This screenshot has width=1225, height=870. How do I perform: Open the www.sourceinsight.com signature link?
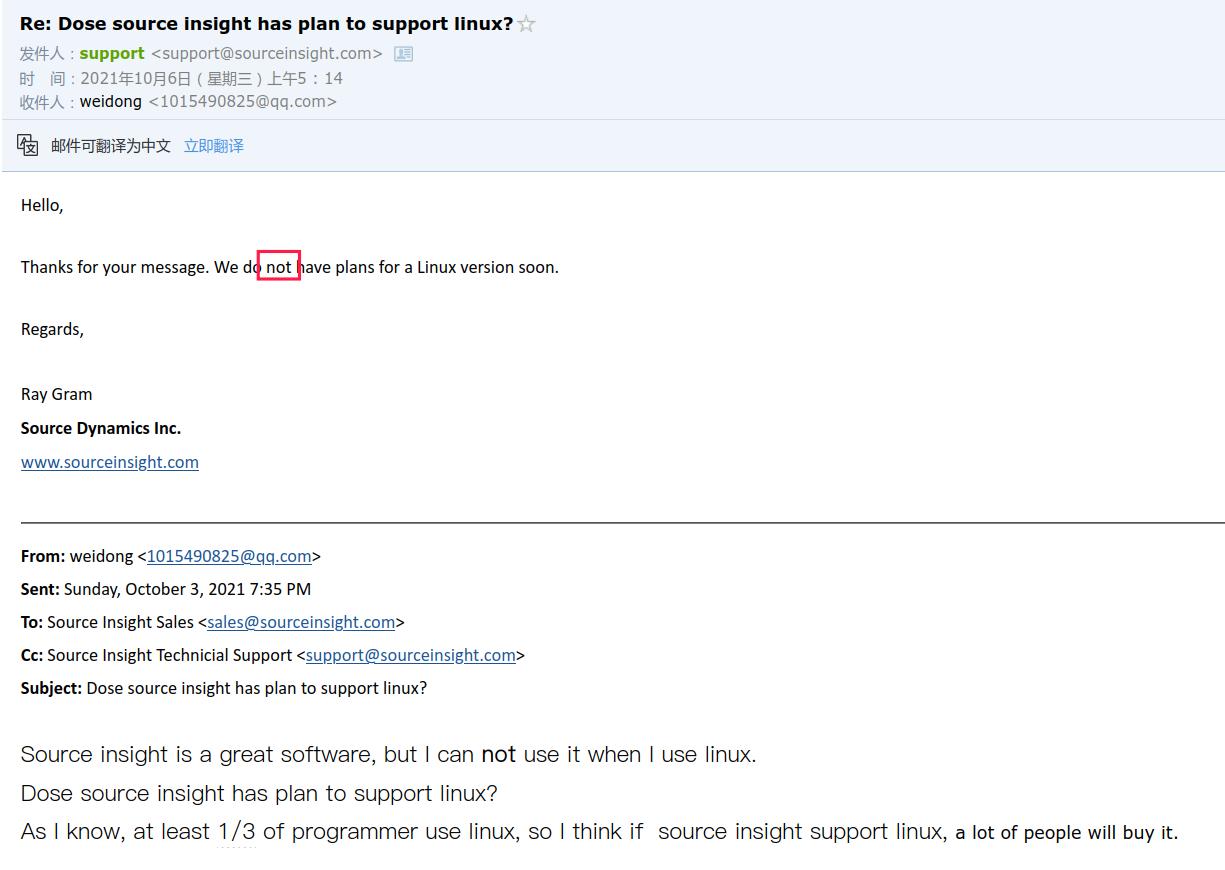pos(110,462)
